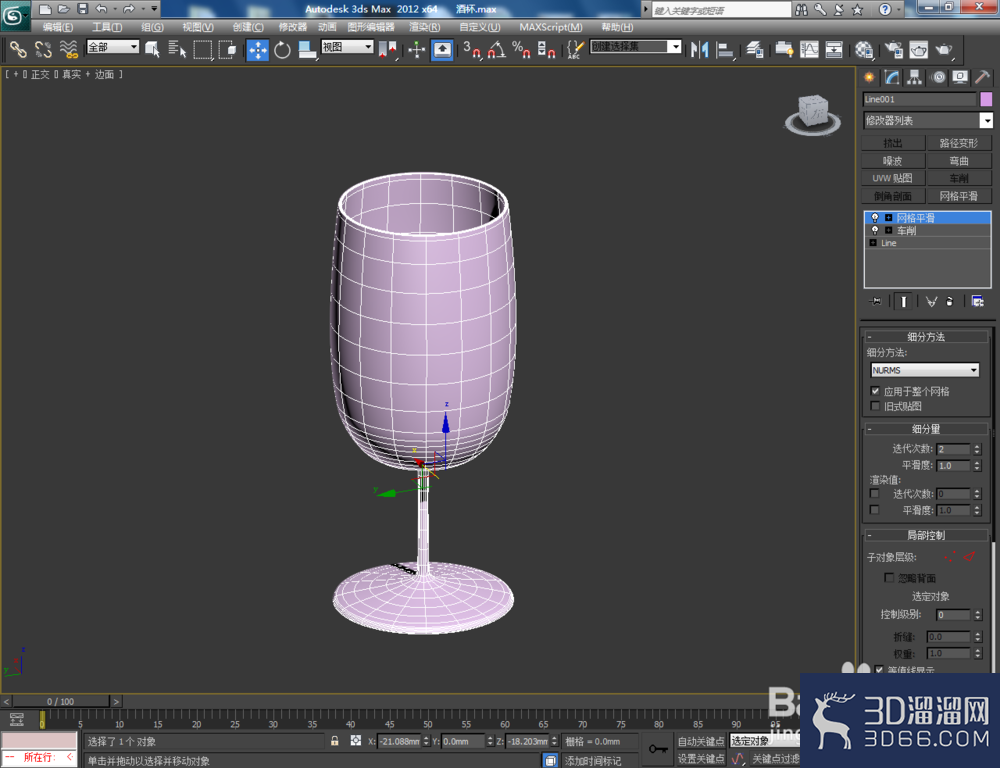Collapse 局部控制 rollout

coord(926,535)
